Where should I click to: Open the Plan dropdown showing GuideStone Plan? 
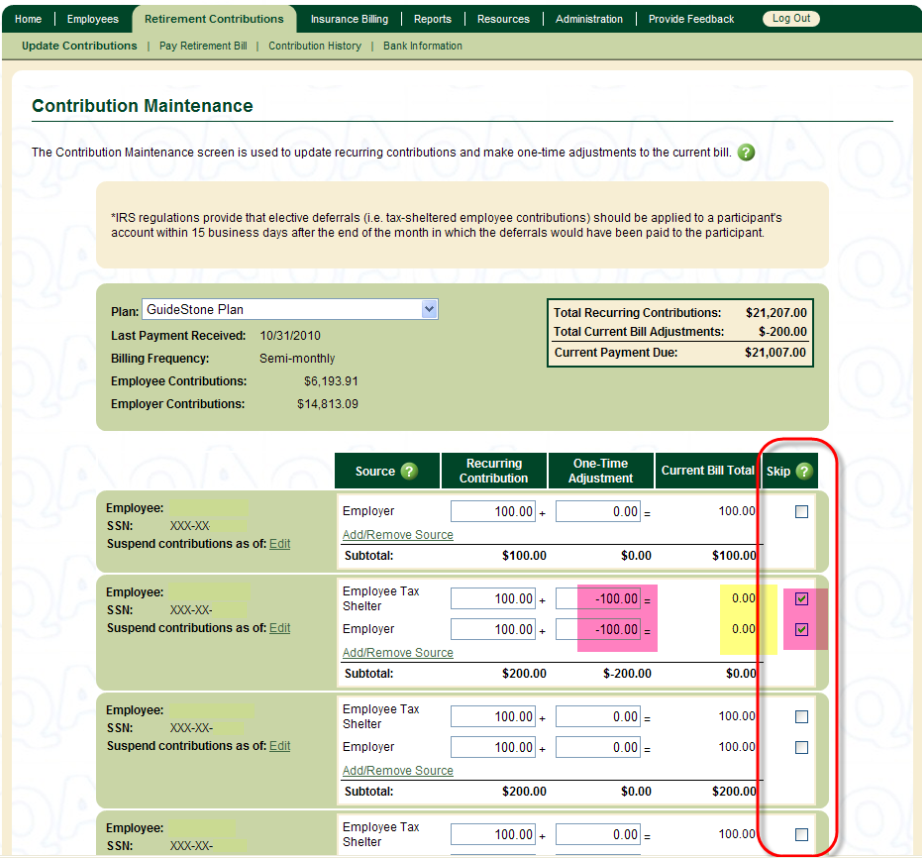click(290, 310)
